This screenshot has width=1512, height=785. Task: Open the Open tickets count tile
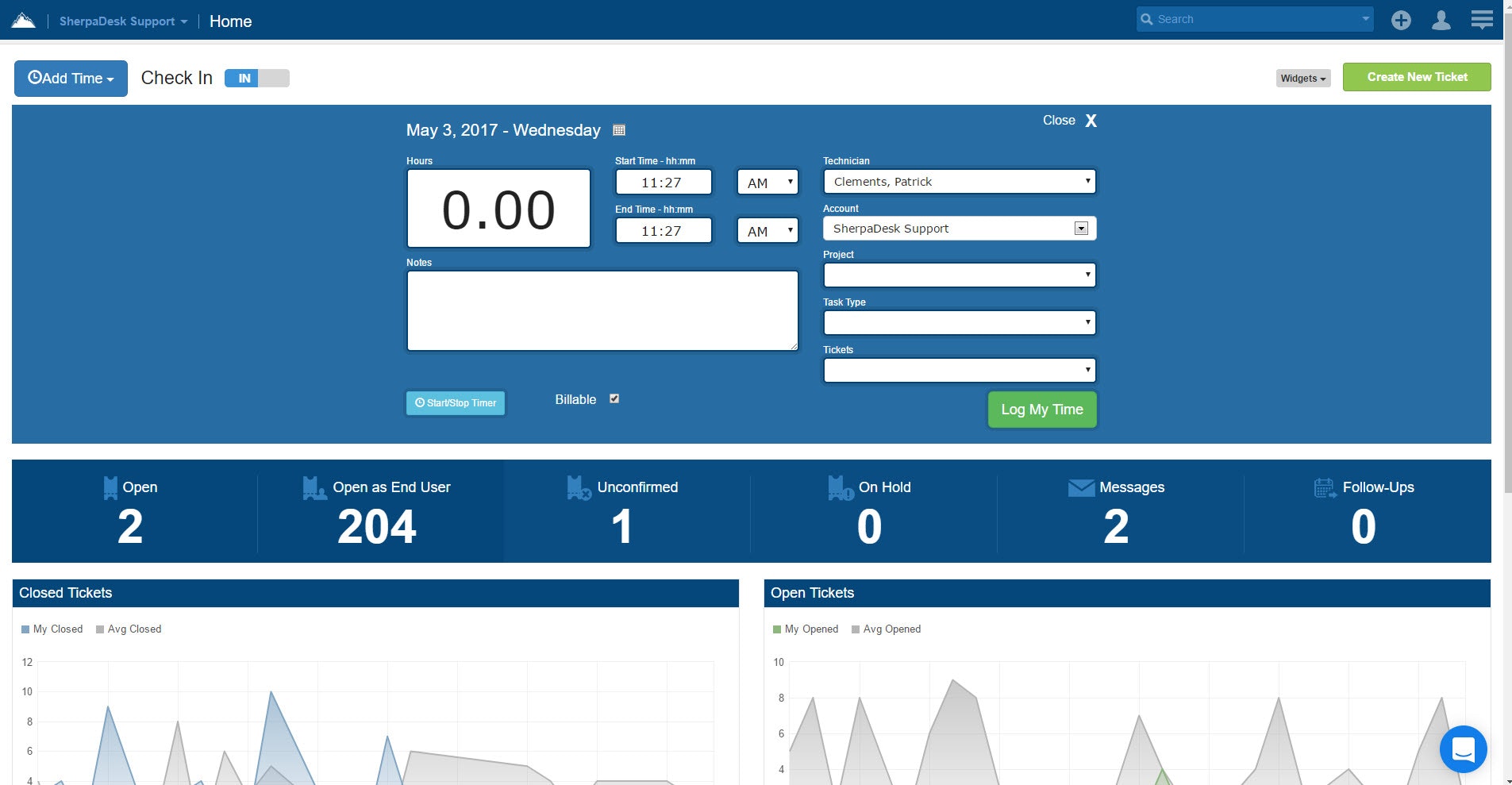[134, 511]
